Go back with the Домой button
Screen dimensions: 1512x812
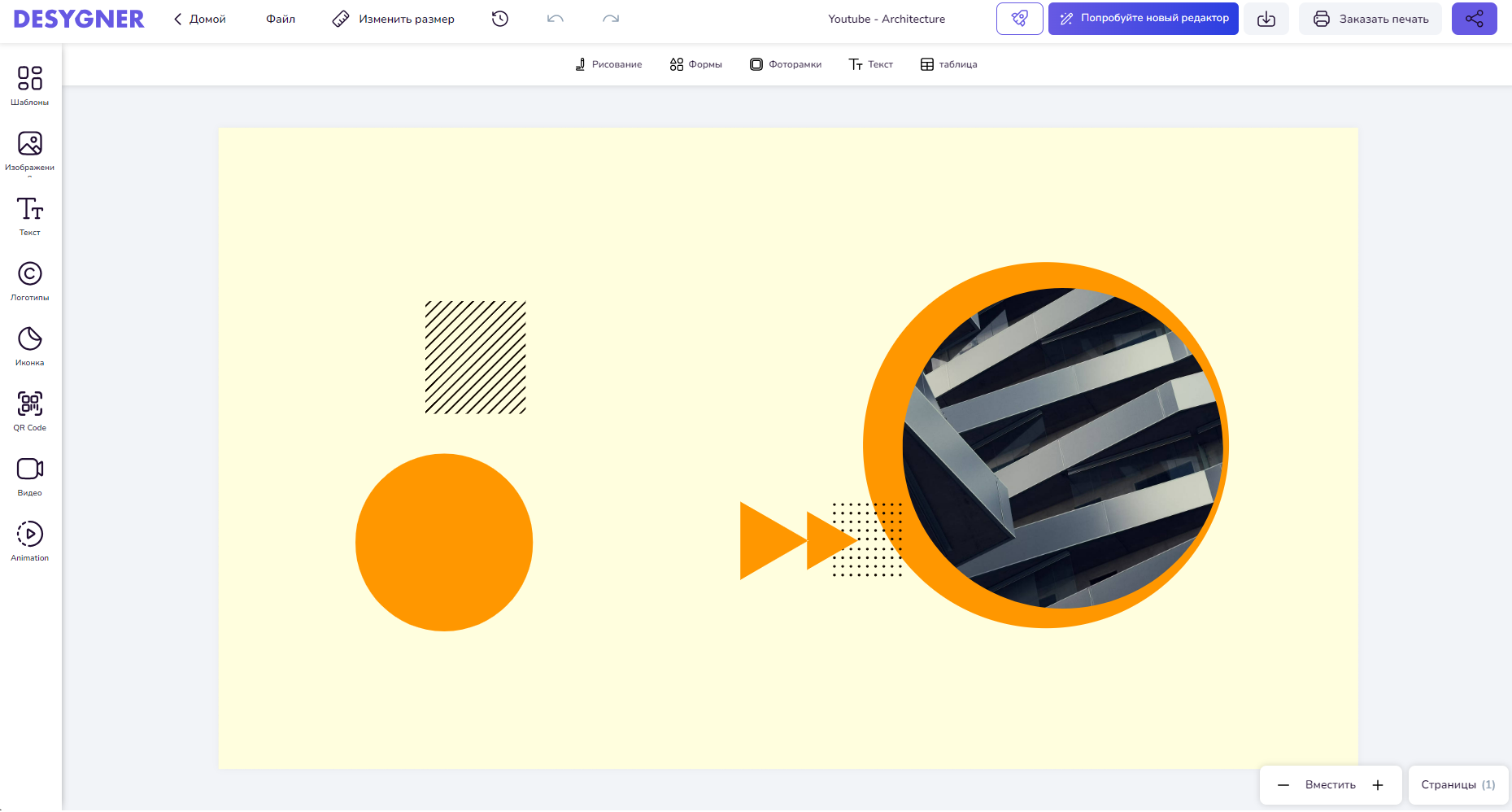tap(199, 19)
